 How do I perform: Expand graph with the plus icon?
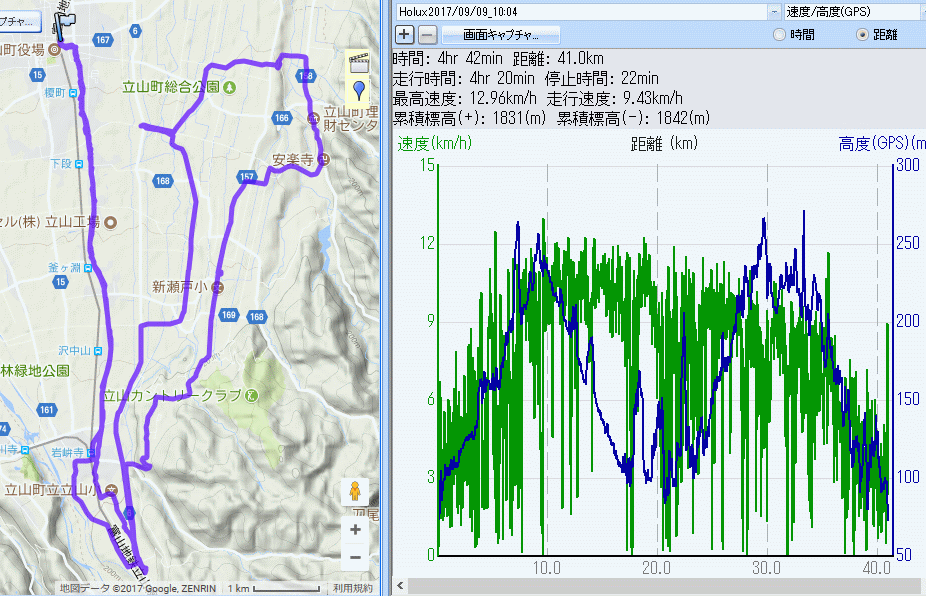click(405, 35)
